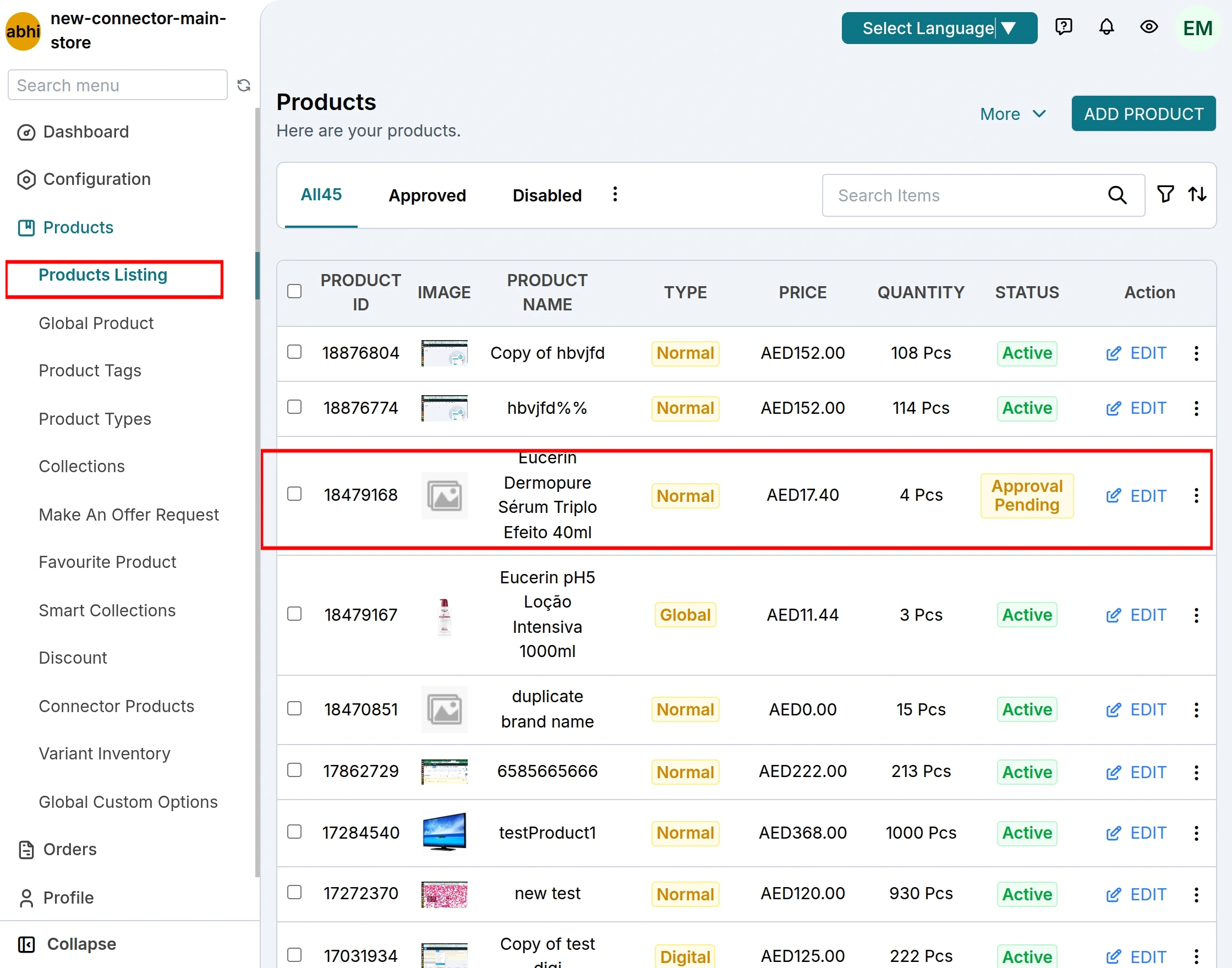The image size is (1232, 968).
Task: Edit the Approval Pending product
Action: pyautogui.click(x=1136, y=496)
